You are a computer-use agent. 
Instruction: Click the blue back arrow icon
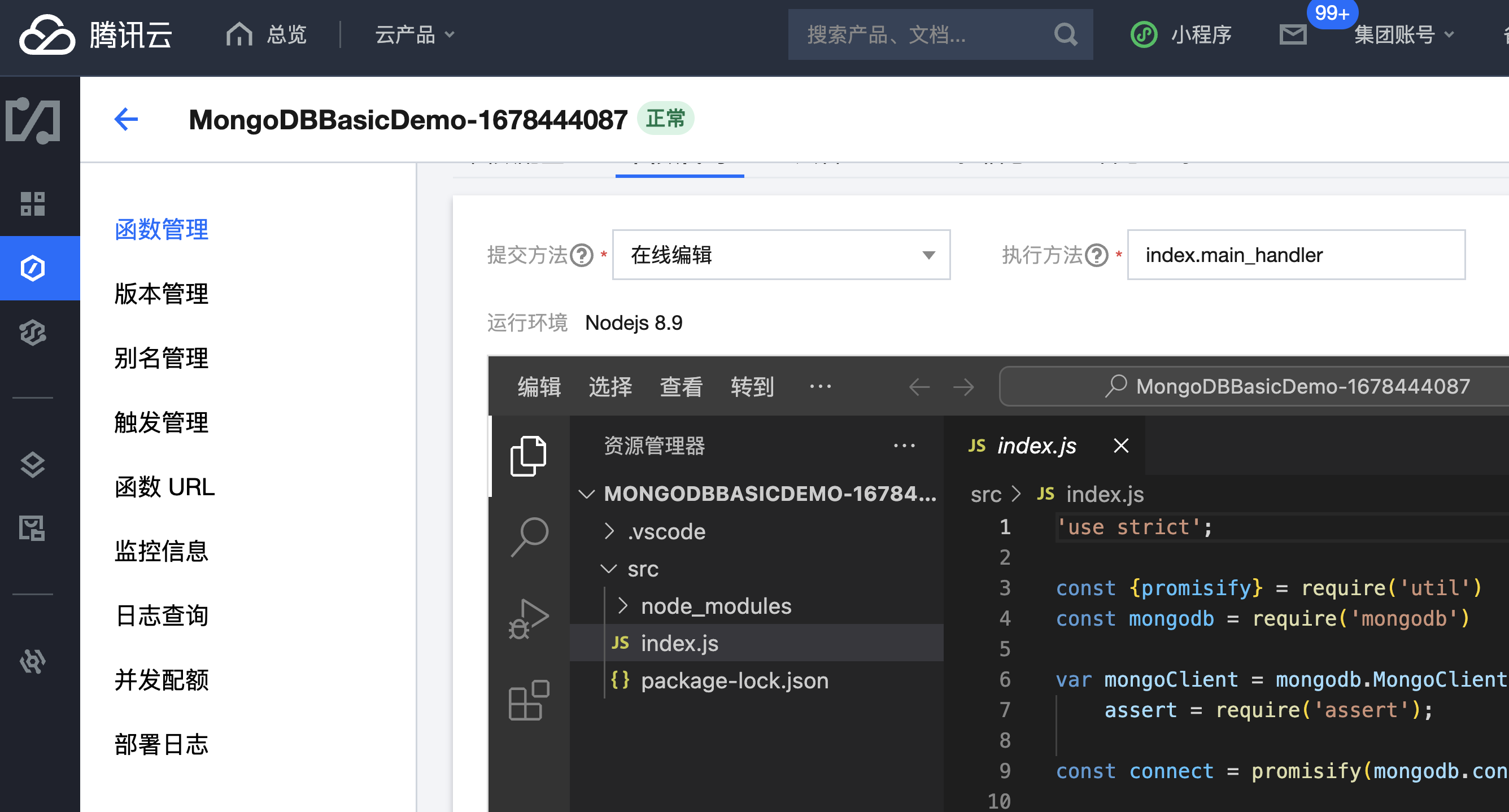click(x=126, y=120)
